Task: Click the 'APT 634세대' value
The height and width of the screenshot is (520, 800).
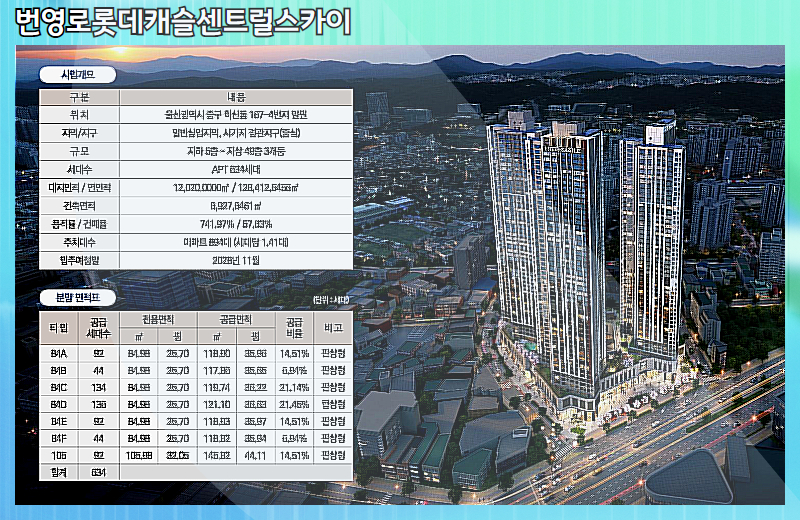Action: 236,169
